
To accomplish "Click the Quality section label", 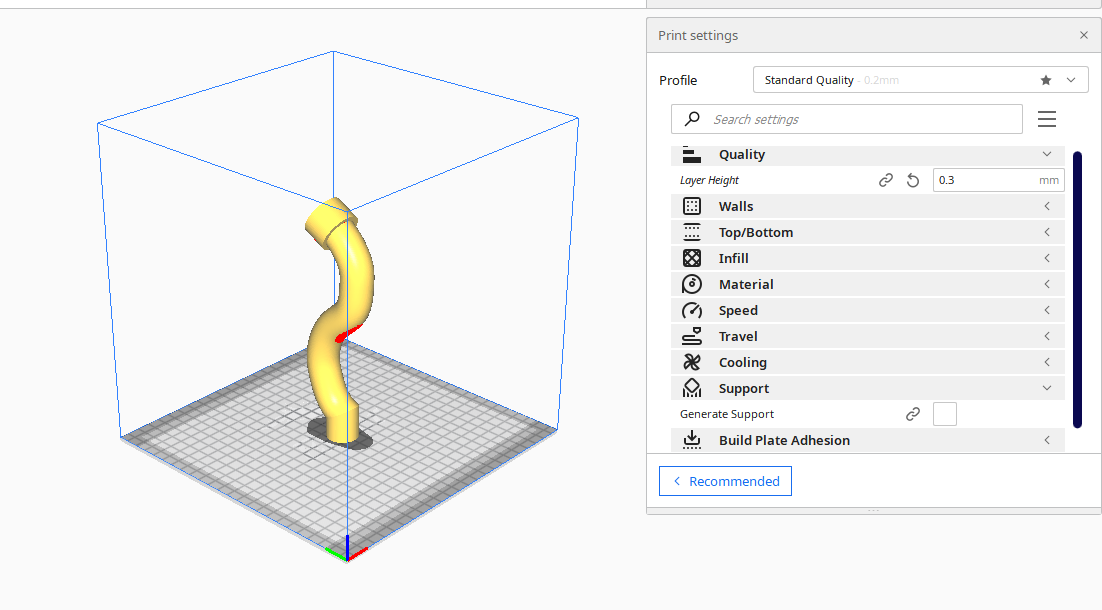I will click(x=741, y=155).
